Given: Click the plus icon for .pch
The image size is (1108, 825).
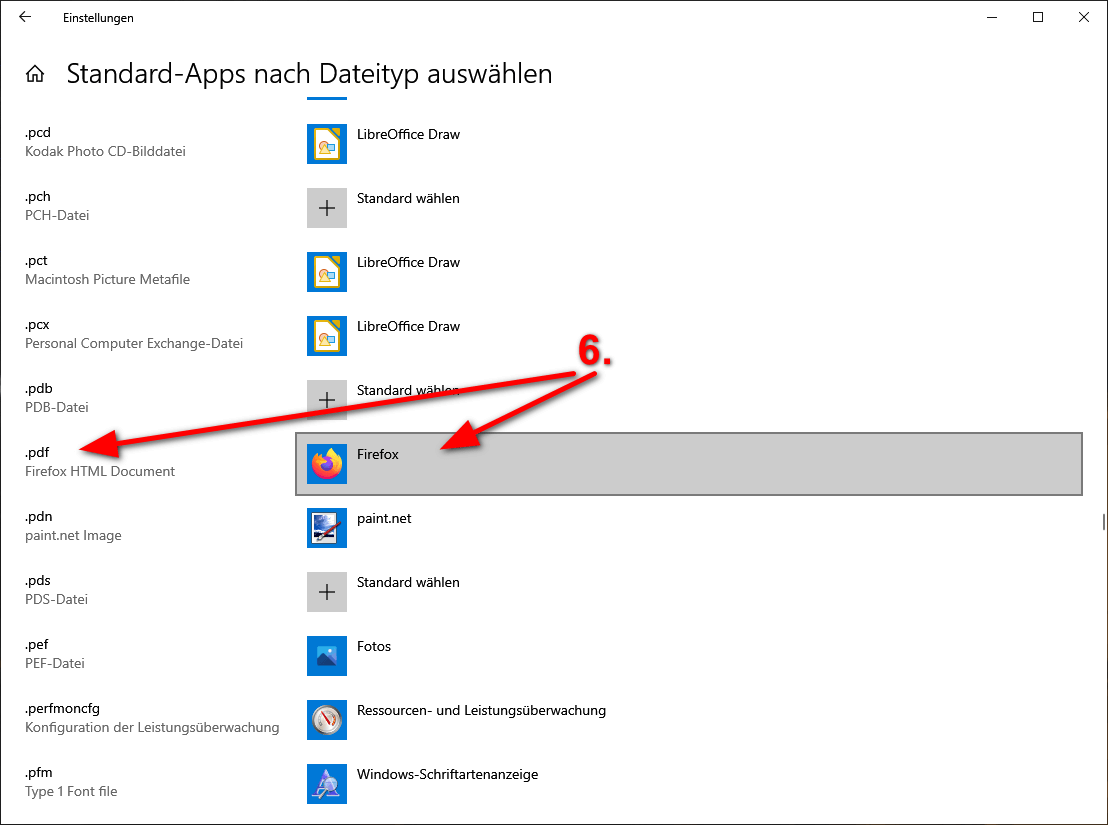Looking at the screenshot, I should 326,208.
